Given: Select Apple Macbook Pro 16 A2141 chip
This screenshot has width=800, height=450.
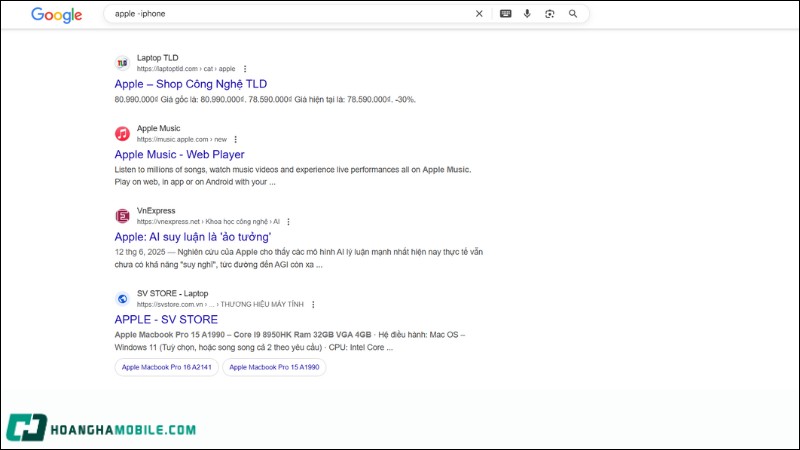Looking at the screenshot, I should (x=166, y=367).
